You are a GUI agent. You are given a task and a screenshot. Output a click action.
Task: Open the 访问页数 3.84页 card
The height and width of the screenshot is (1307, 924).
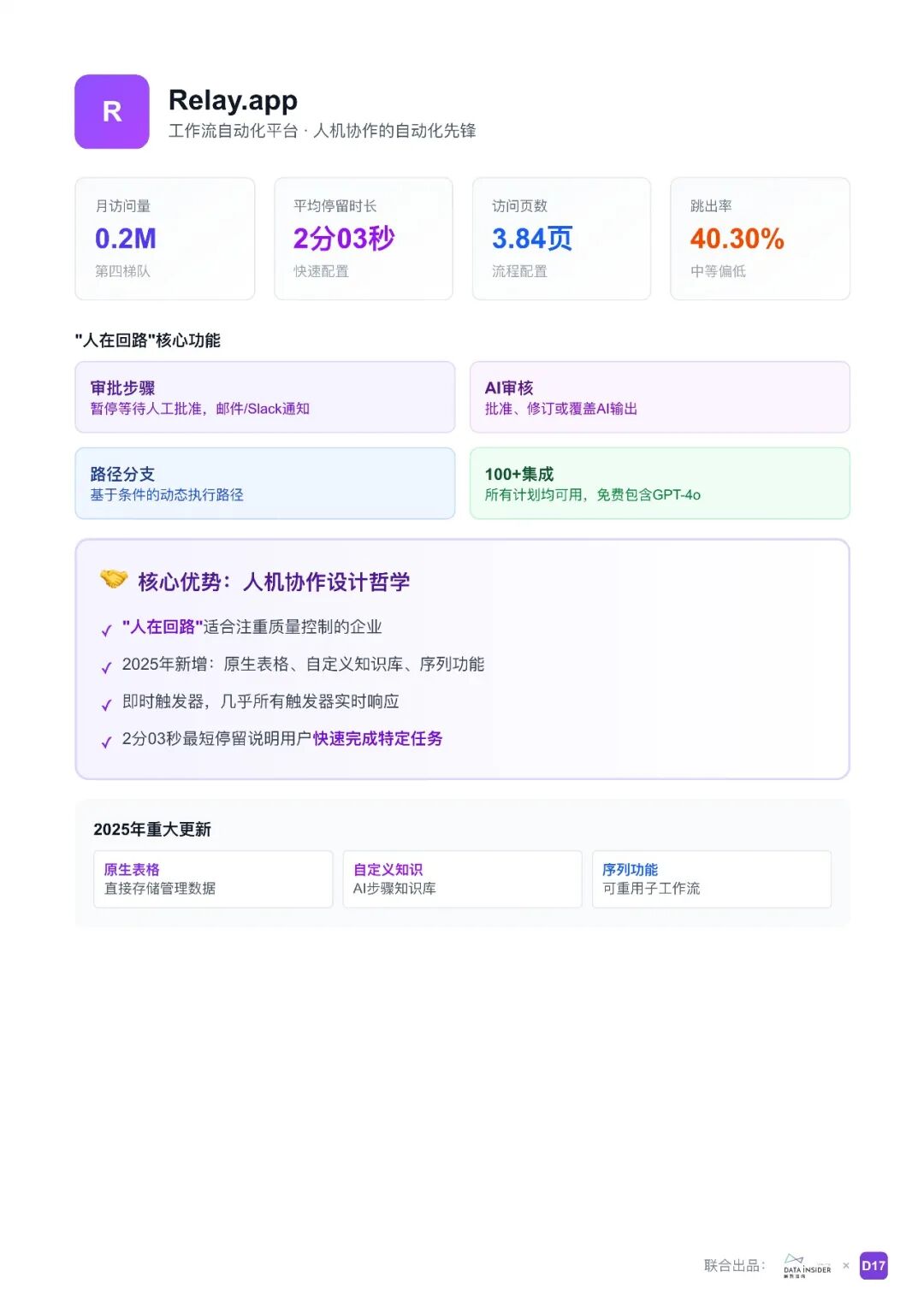tap(561, 239)
